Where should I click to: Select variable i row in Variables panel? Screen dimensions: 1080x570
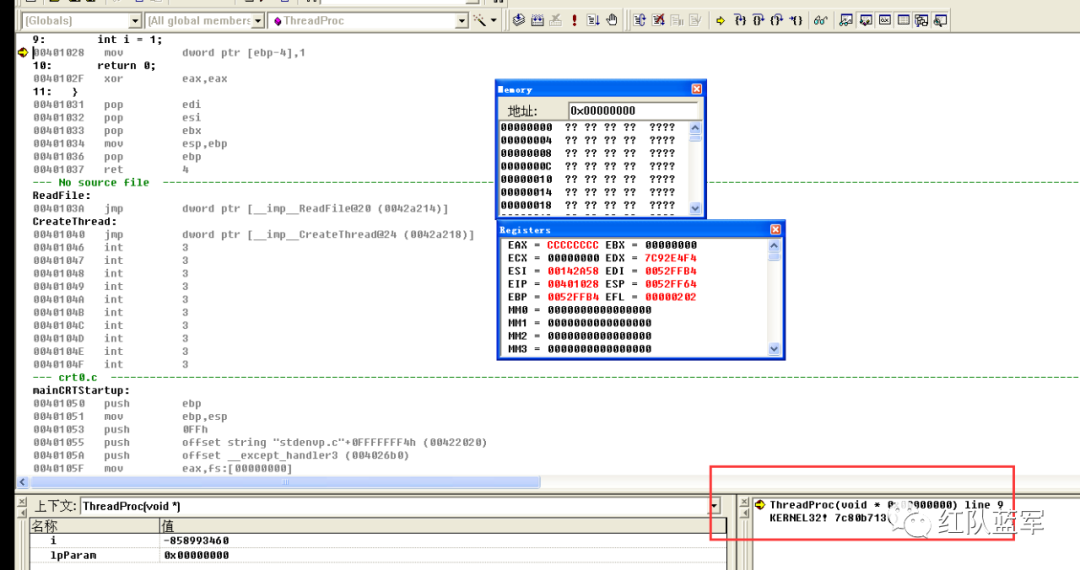click(x=377, y=540)
